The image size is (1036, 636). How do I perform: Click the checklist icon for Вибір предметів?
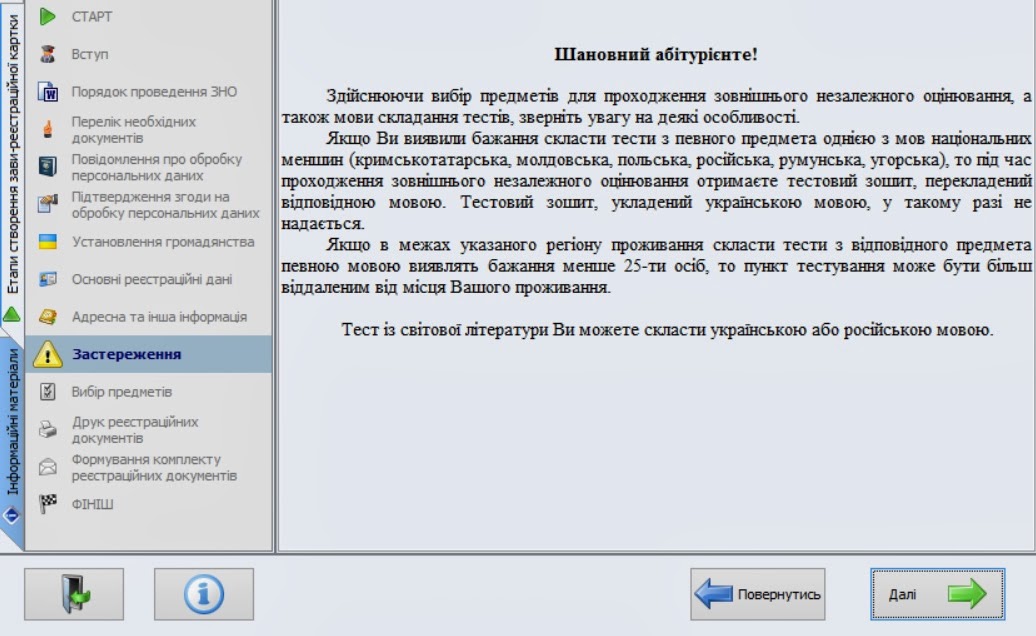pyautogui.click(x=48, y=392)
